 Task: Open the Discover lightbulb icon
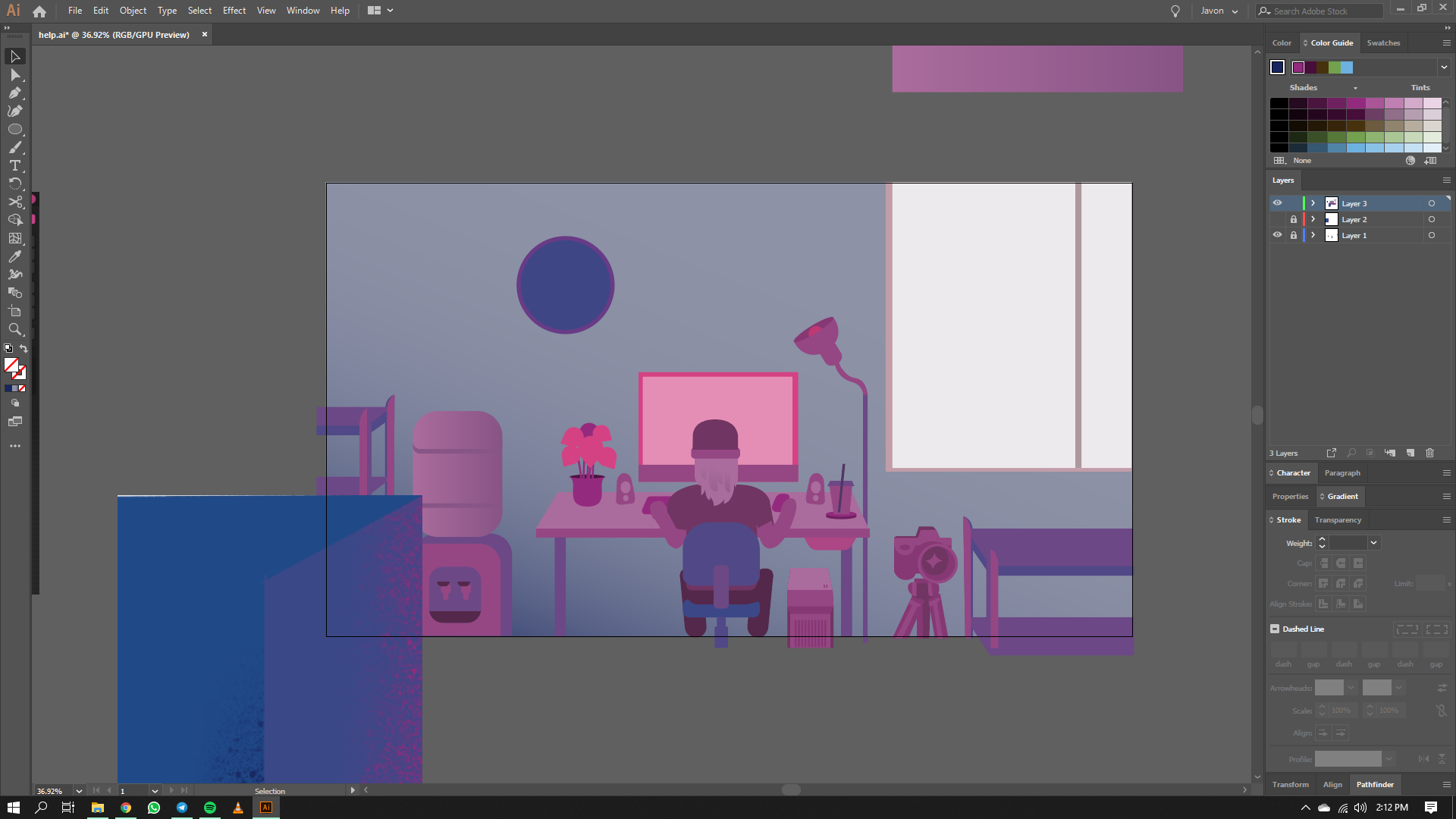coord(1175,11)
